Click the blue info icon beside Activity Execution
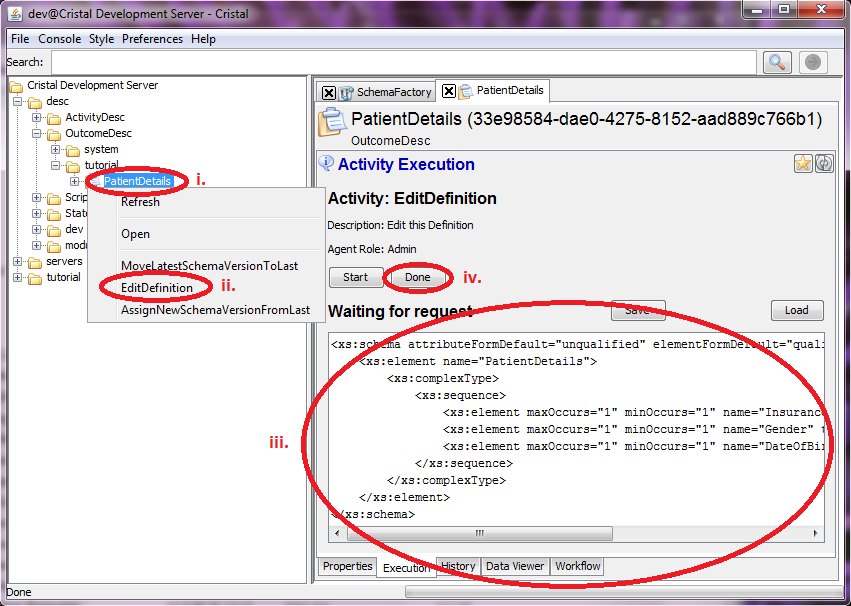Image resolution: width=851 pixels, height=606 pixels. [x=326, y=163]
